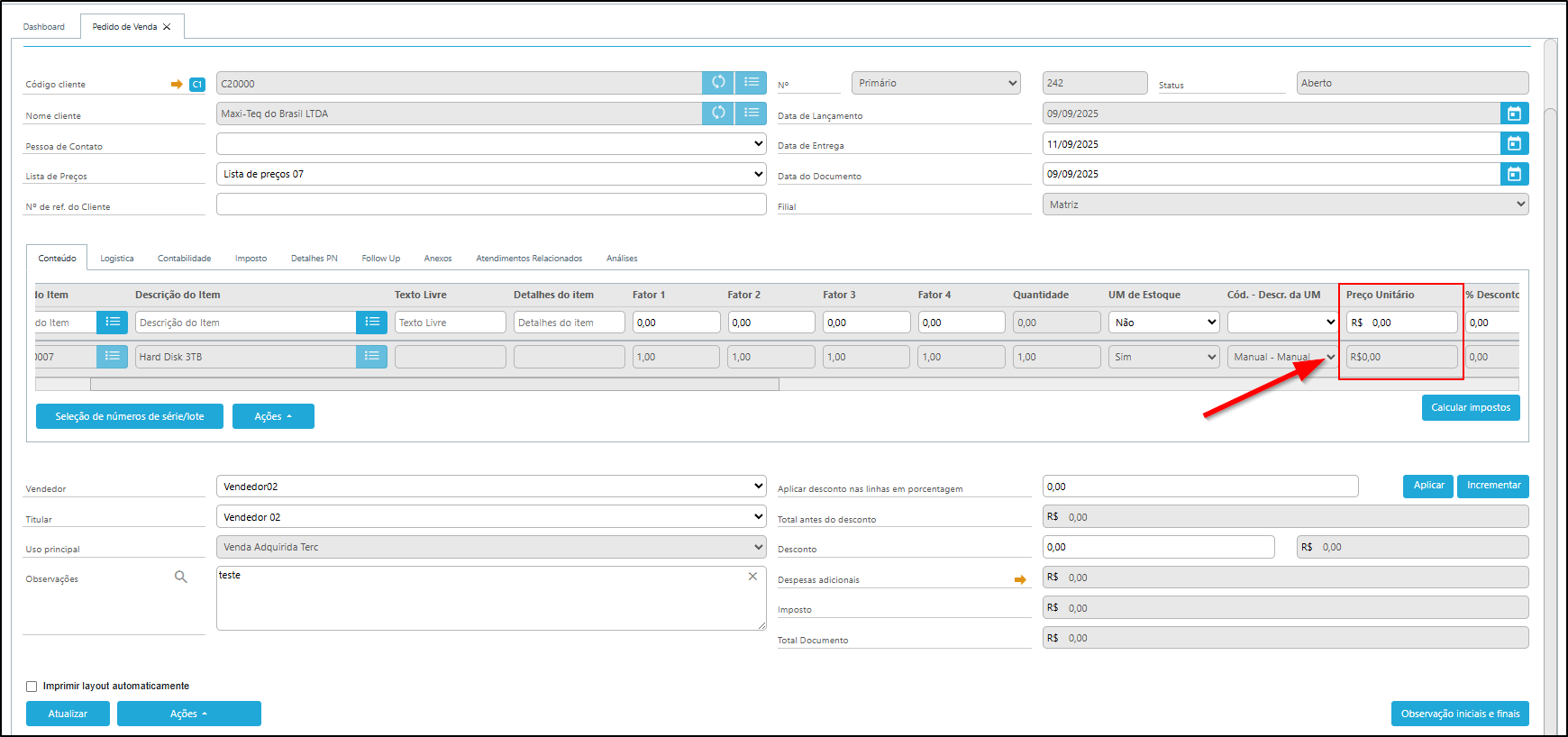The height and width of the screenshot is (737, 1568).
Task: Enable Imprimir layout automaticamente checkbox
Action: 32,687
